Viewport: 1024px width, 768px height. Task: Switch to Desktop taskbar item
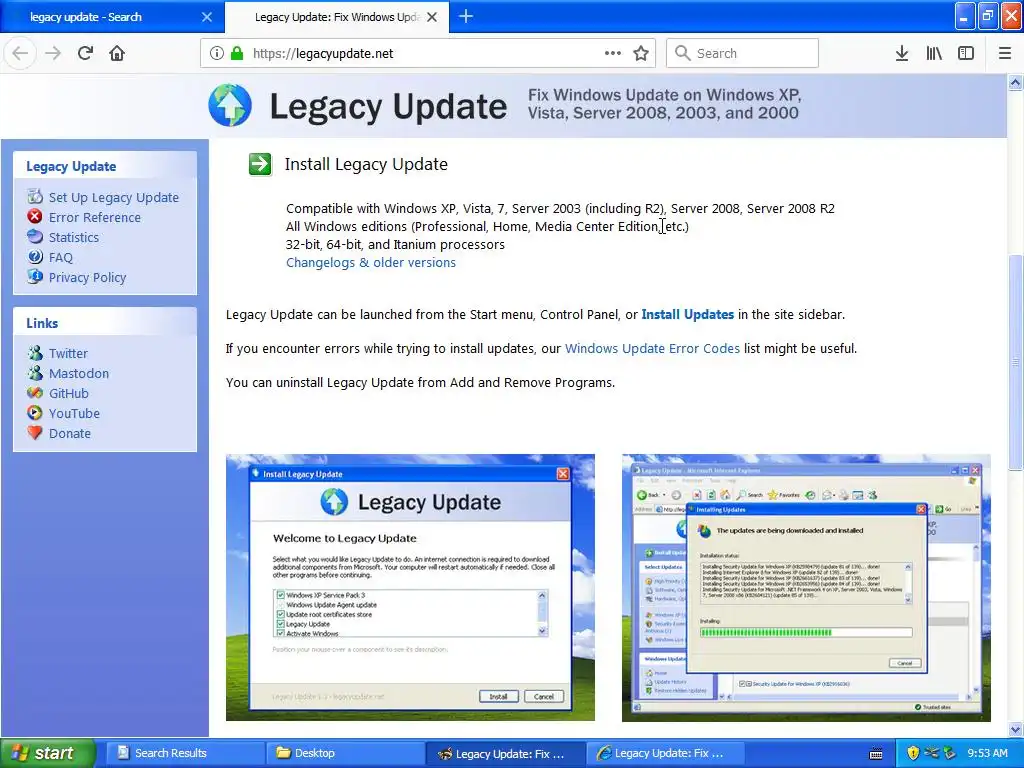coord(343,753)
